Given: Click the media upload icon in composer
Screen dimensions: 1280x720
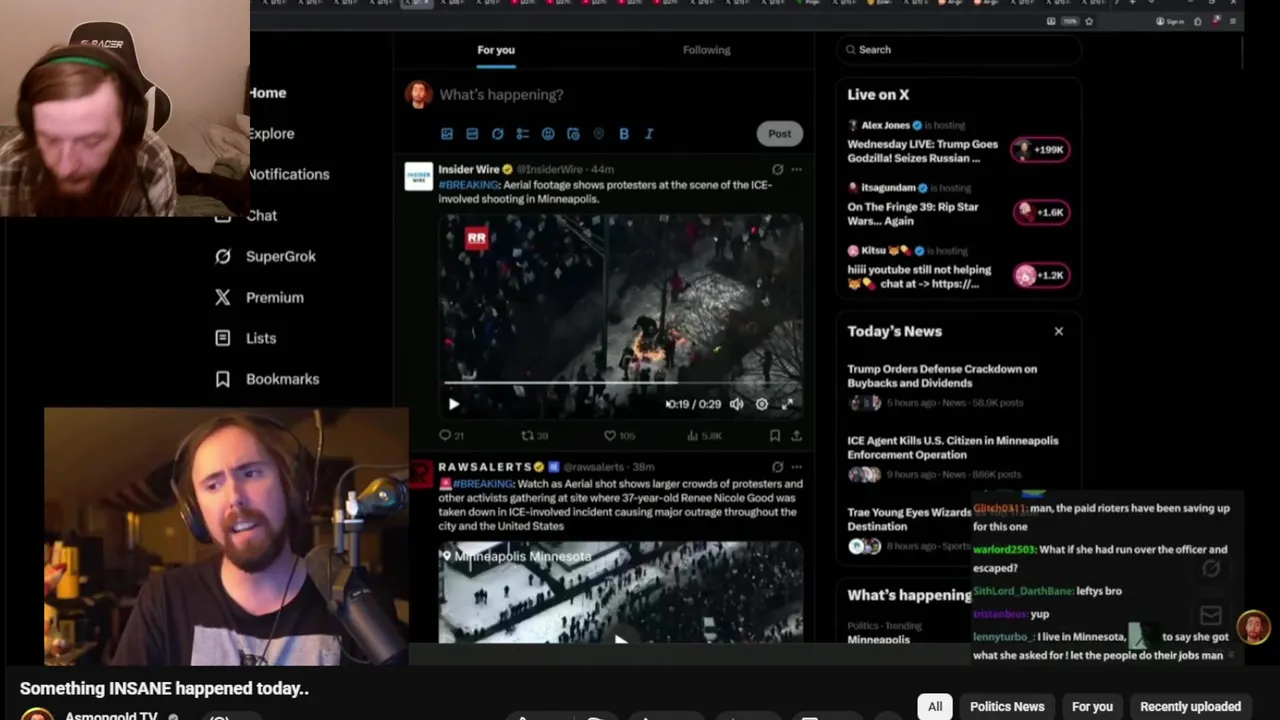Looking at the screenshot, I should (x=447, y=134).
